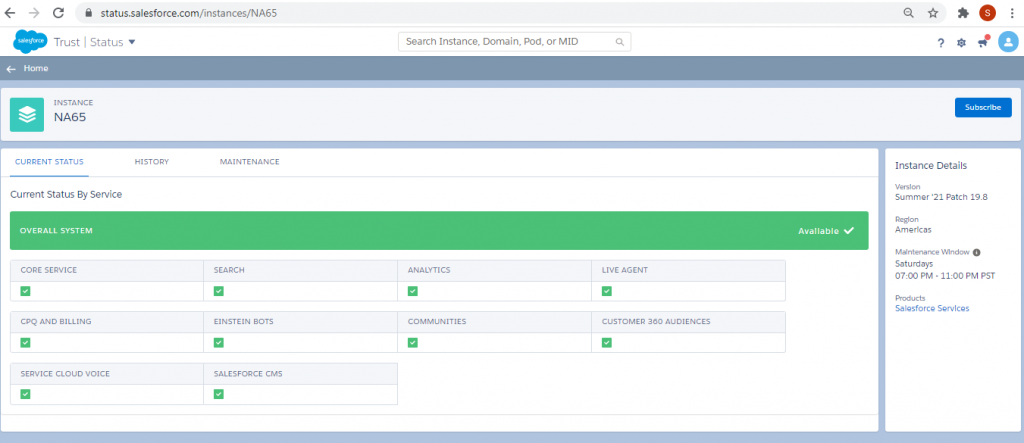Switch to the Maintenance tab
The width and height of the screenshot is (1024, 443).
click(x=249, y=161)
